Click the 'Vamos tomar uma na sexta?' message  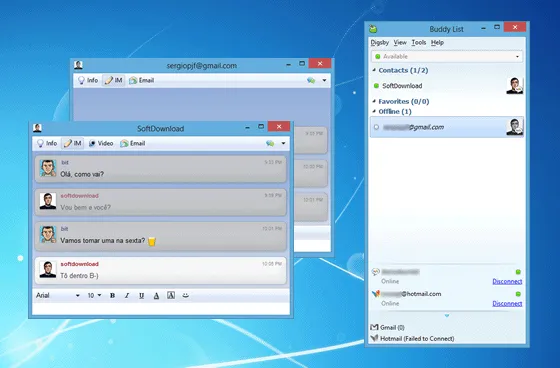(x=161, y=236)
